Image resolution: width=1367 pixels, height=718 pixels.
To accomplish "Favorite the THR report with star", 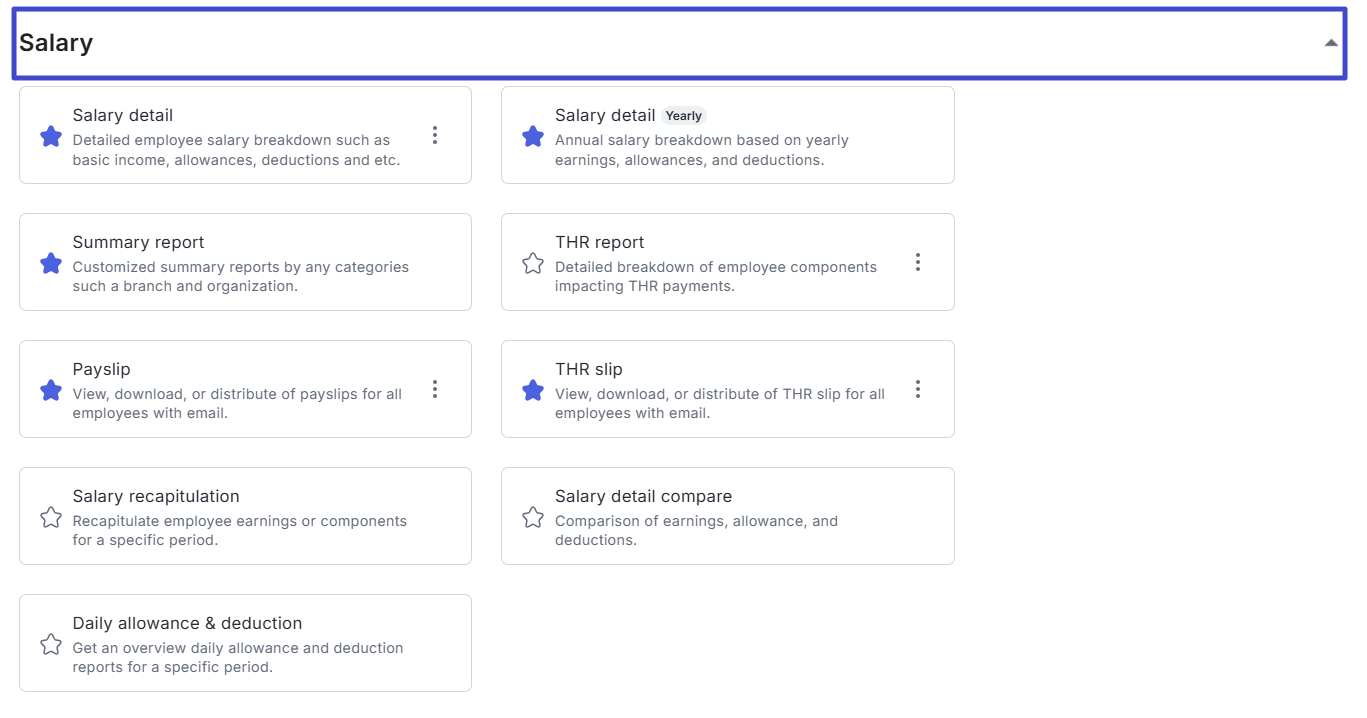I will click(x=533, y=263).
